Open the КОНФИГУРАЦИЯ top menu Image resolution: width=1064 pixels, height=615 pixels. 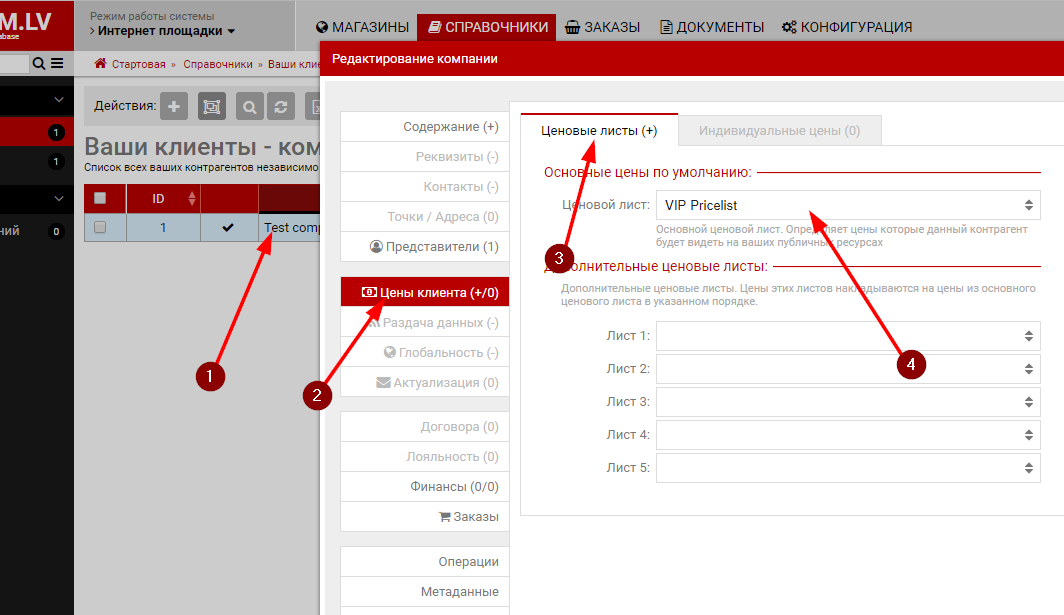(x=846, y=27)
